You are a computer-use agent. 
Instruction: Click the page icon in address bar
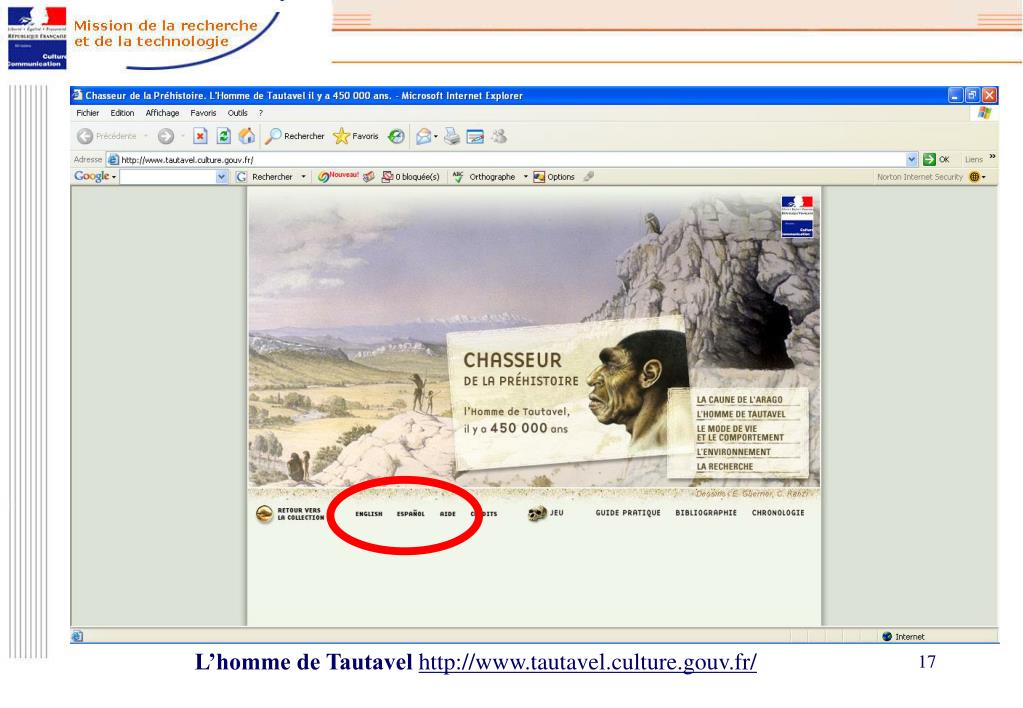(113, 159)
